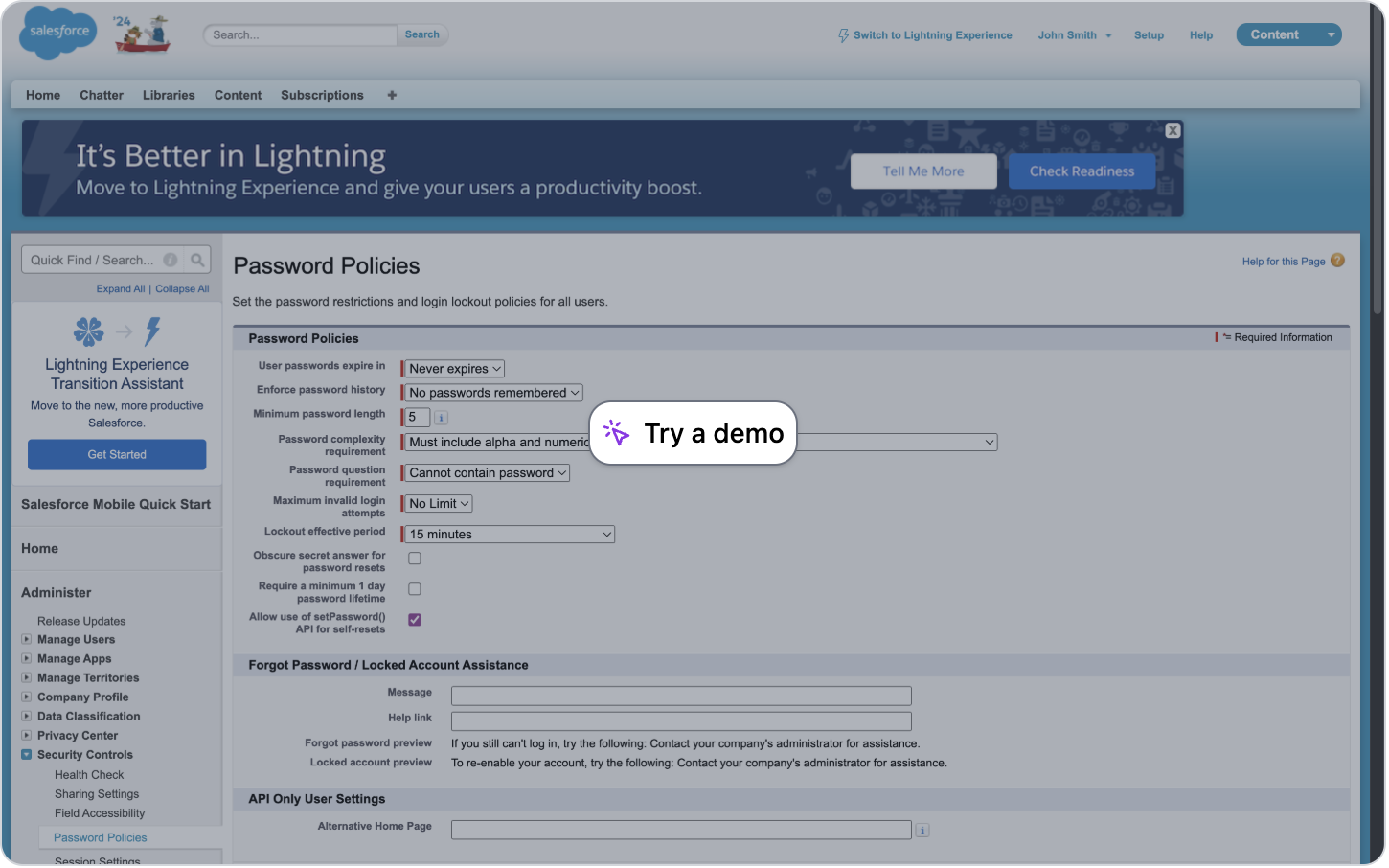The image size is (1389, 868).
Task: Click the info icon beside Alternative Home Page
Action: tap(922, 830)
